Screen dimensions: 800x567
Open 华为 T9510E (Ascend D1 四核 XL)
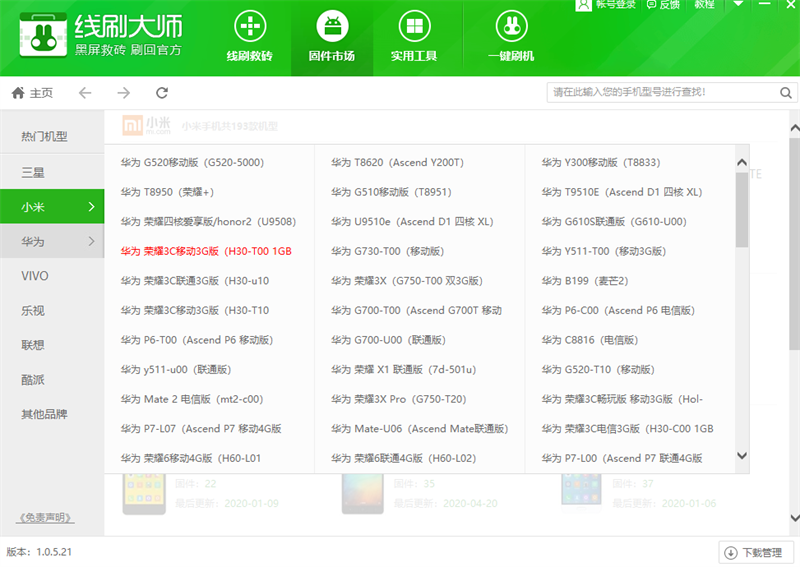click(x=622, y=192)
